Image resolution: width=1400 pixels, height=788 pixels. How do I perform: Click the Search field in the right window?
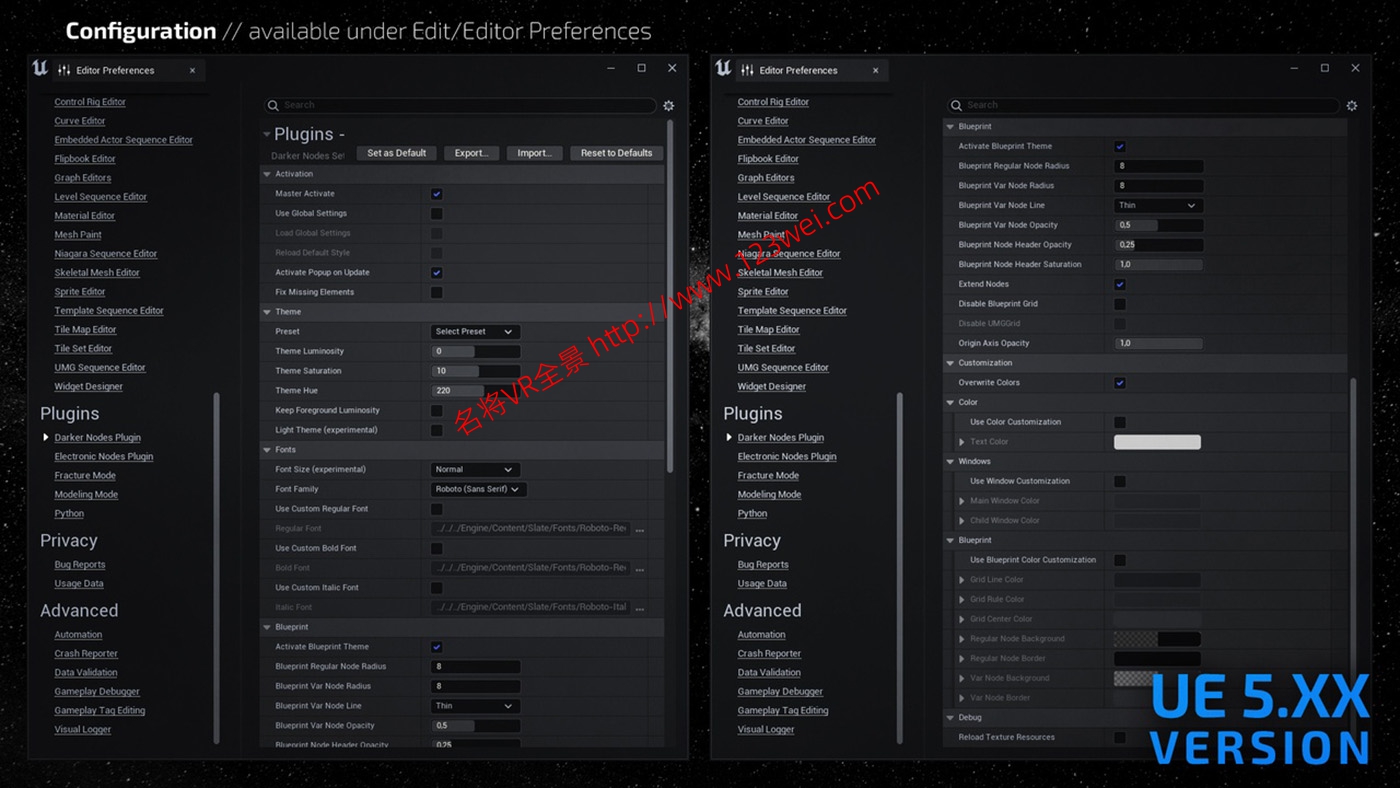[x=1145, y=105]
